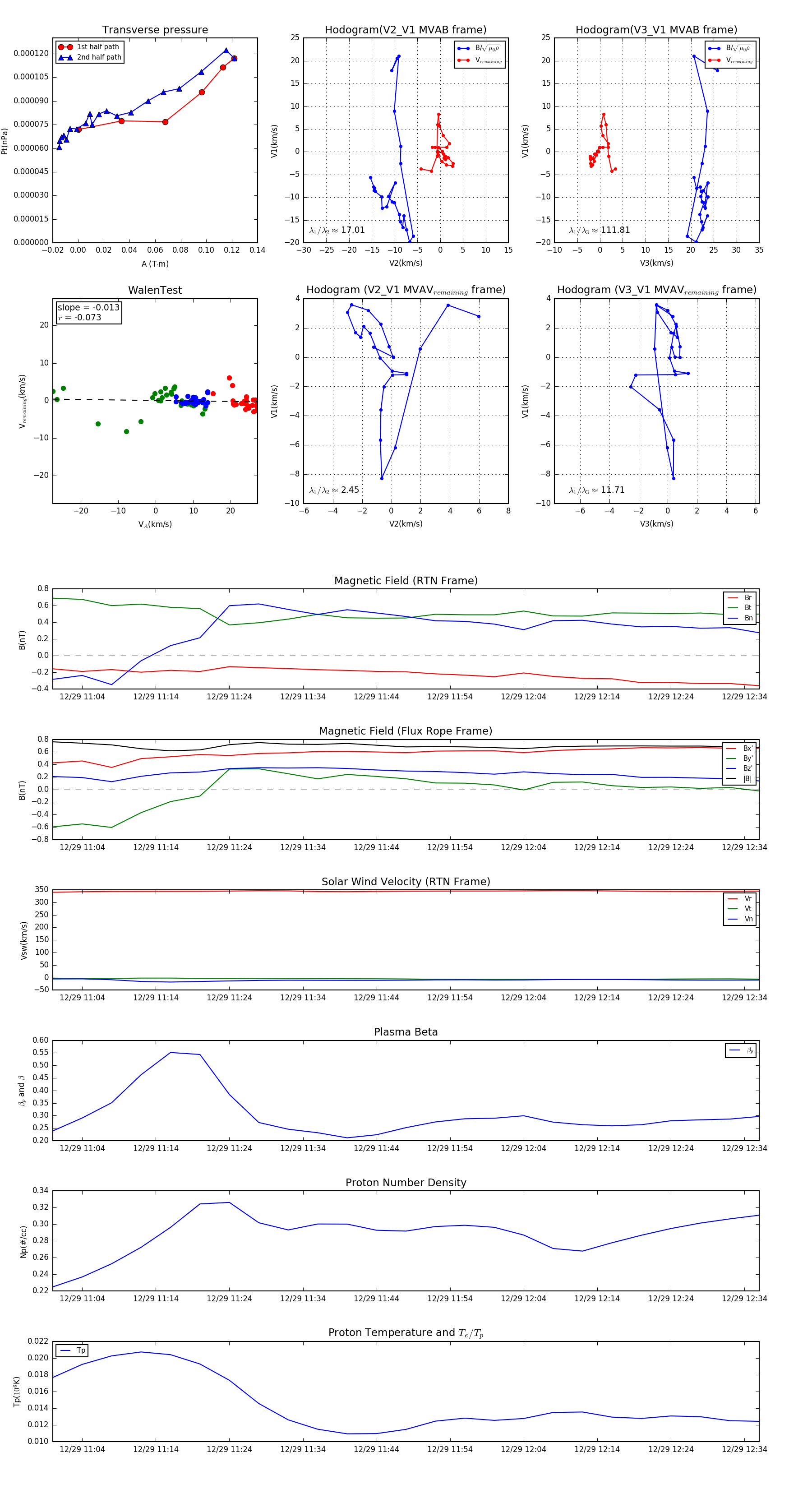
Task: Click the 'Vsw(km/s)' y-axis label
Action: pos(24,940)
